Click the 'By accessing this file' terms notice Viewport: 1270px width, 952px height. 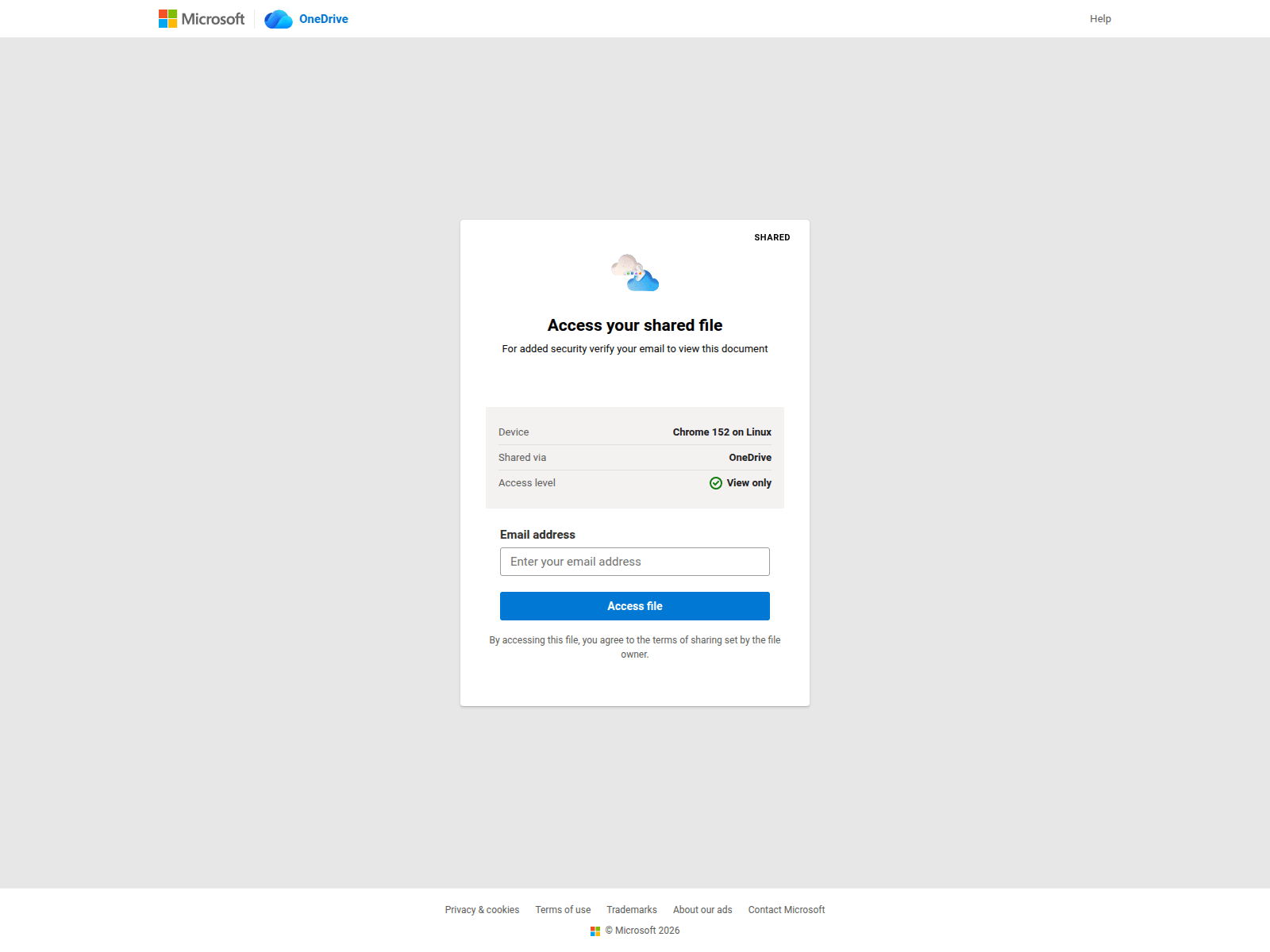(635, 647)
